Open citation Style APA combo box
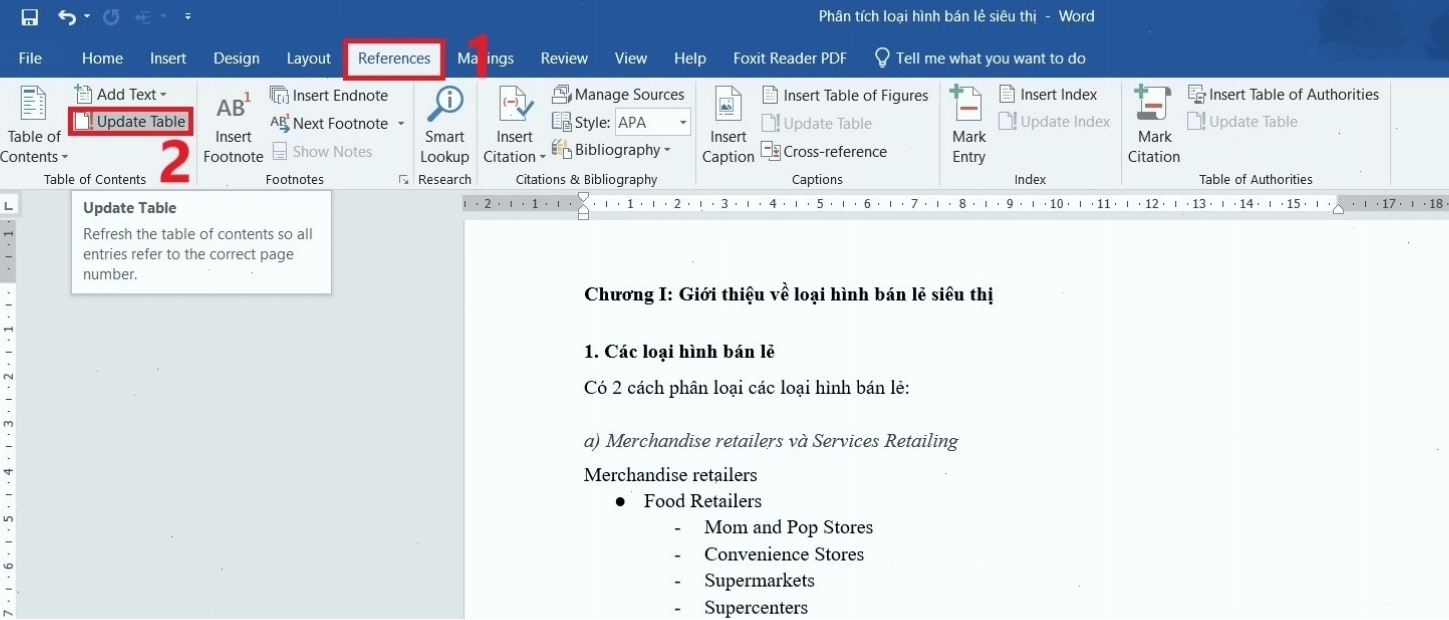The image size is (1449, 620). point(653,122)
